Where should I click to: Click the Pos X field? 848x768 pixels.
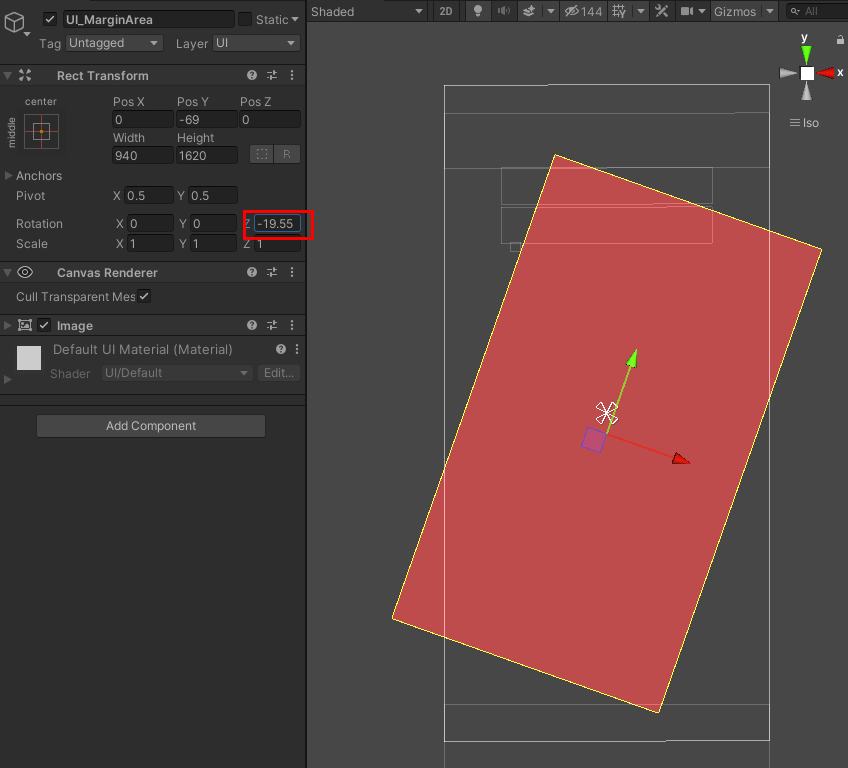(143, 120)
